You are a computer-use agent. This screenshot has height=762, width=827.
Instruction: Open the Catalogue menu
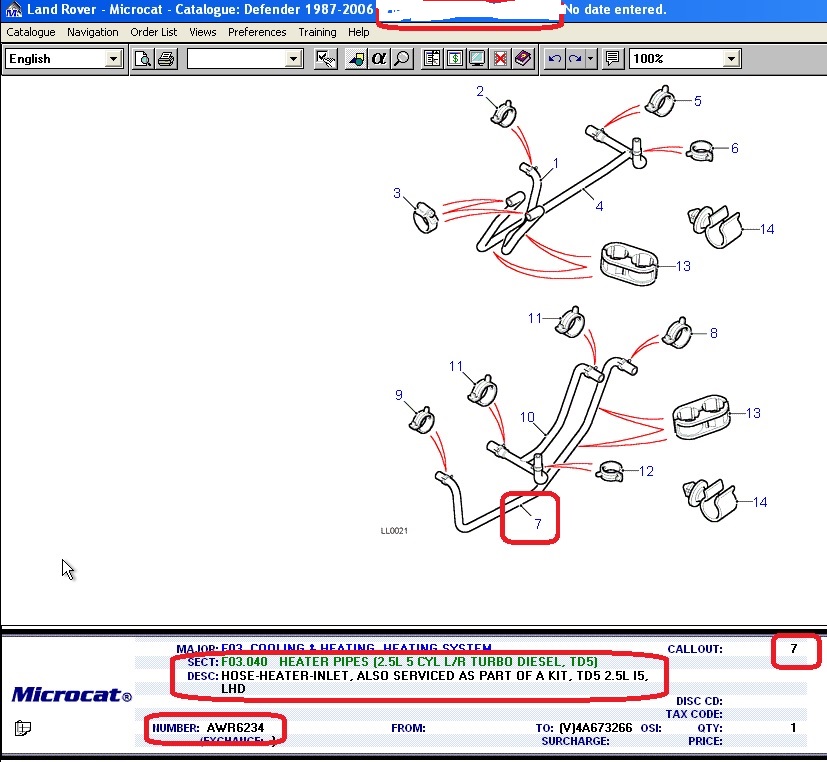tap(30, 32)
